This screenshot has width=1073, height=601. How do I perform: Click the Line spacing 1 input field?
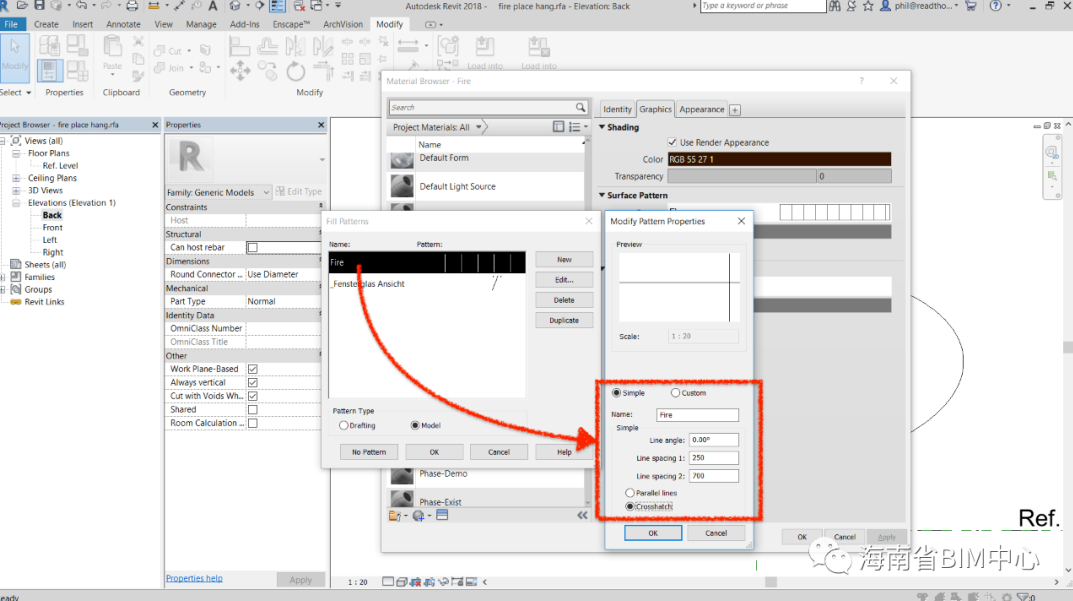713,458
